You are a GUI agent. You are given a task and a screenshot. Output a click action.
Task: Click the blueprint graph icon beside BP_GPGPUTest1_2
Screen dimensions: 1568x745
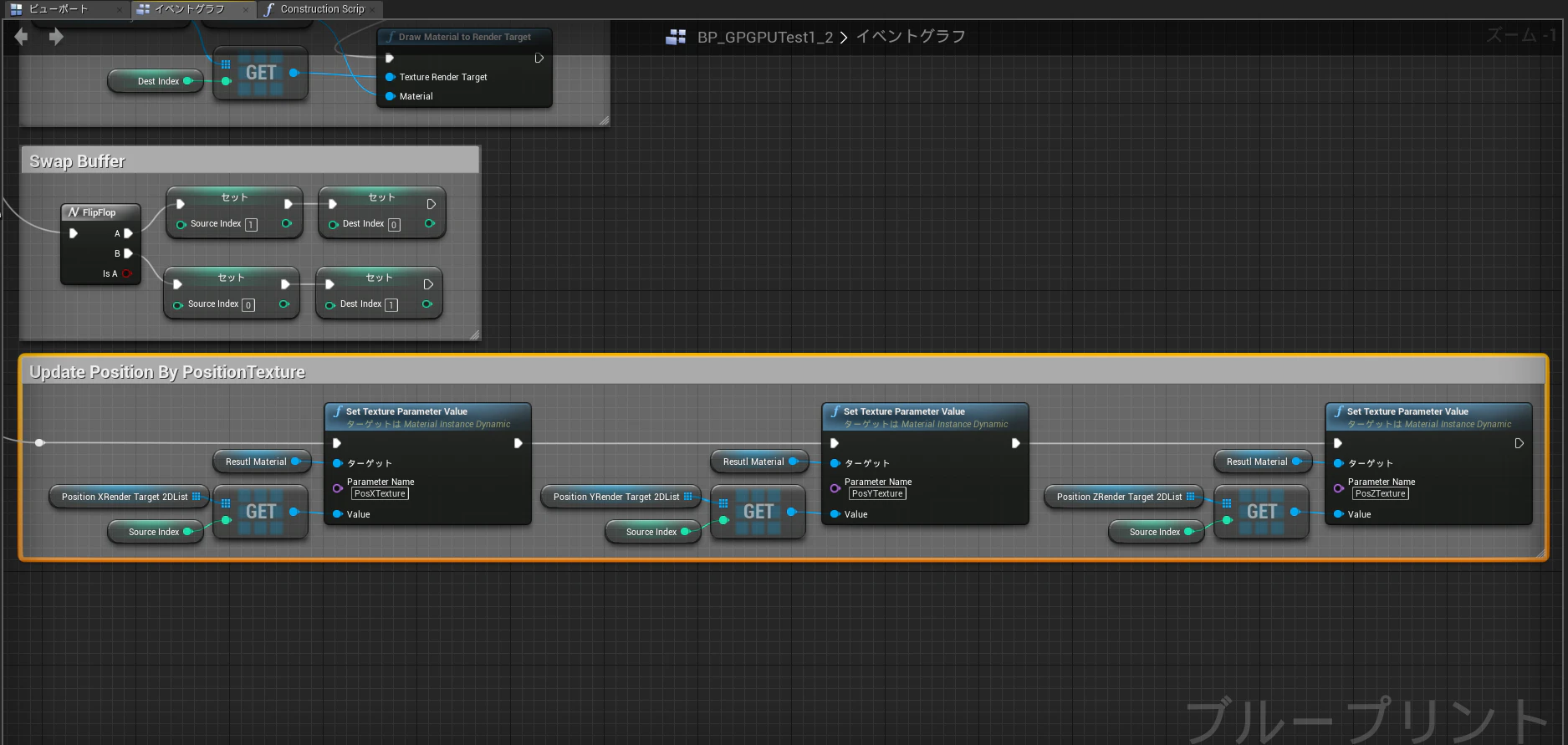click(x=676, y=38)
